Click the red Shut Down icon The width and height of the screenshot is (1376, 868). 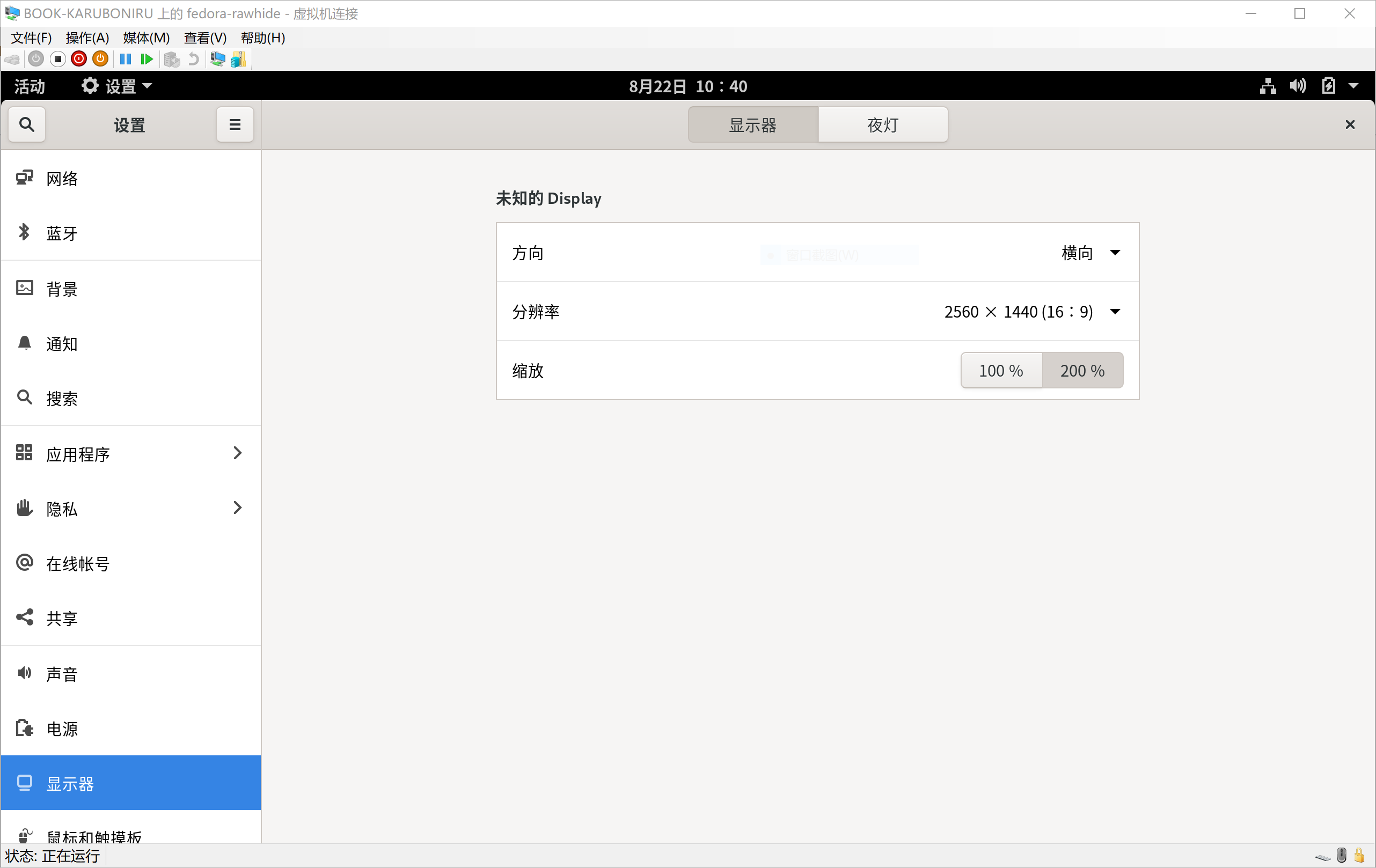pos(79,59)
